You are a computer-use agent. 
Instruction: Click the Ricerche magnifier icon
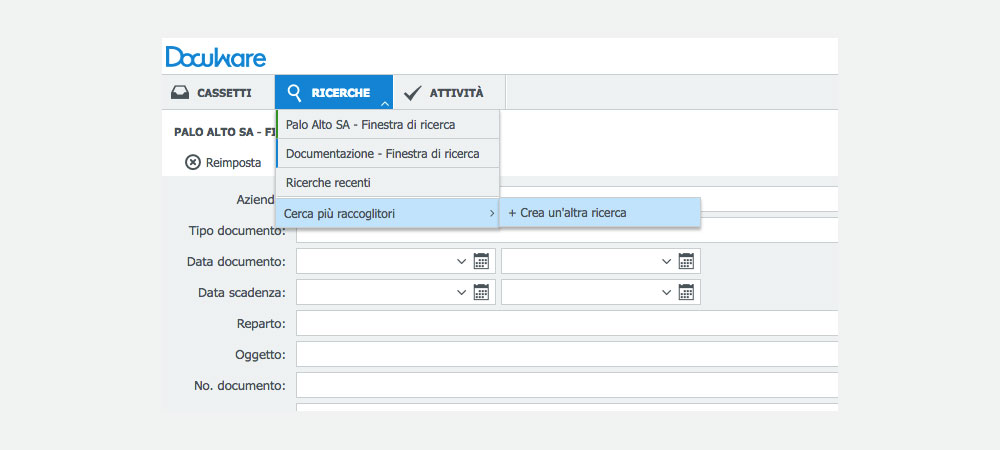[x=294, y=93]
